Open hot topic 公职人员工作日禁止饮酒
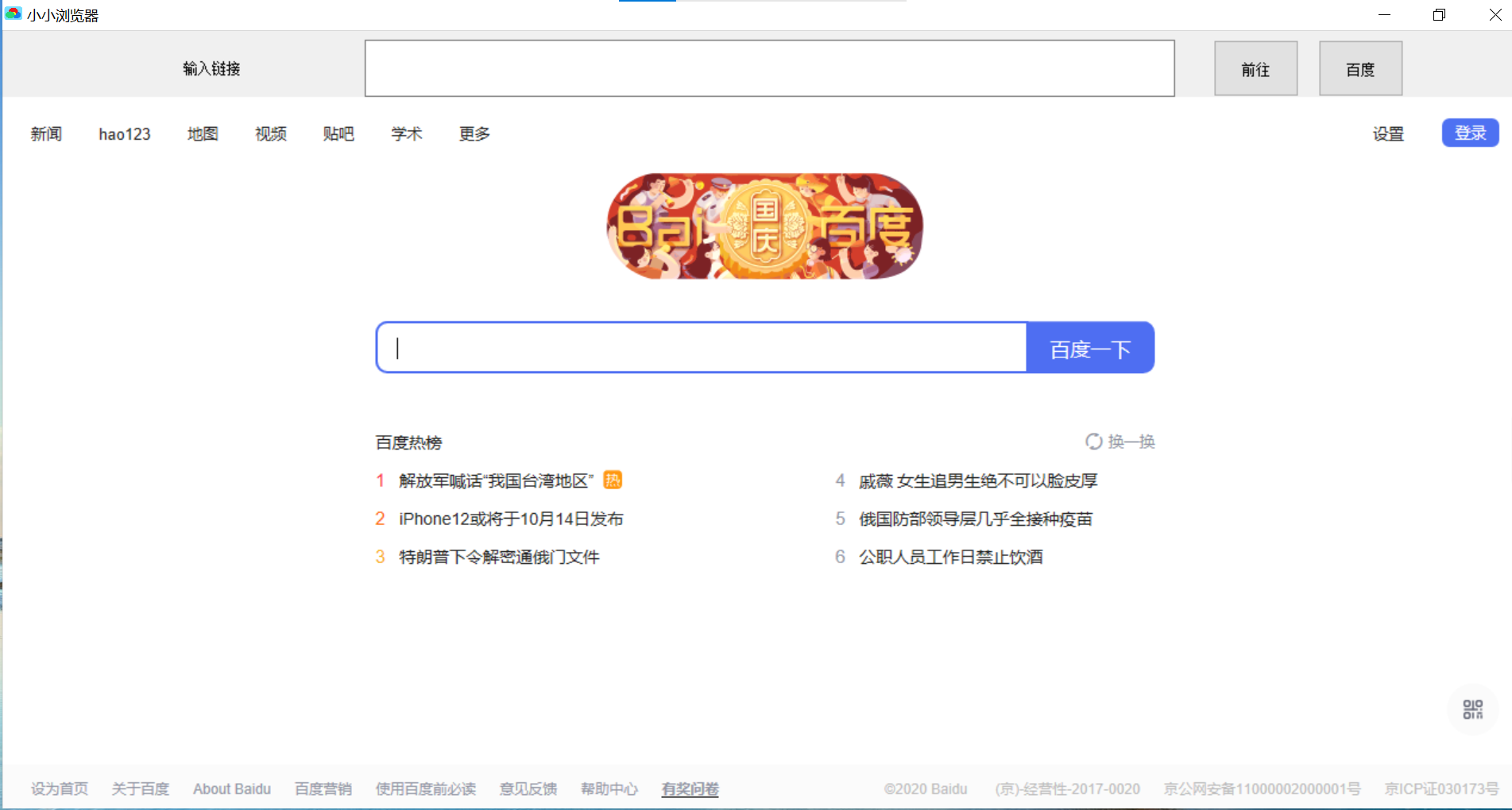This screenshot has height=810, width=1512. click(x=951, y=557)
